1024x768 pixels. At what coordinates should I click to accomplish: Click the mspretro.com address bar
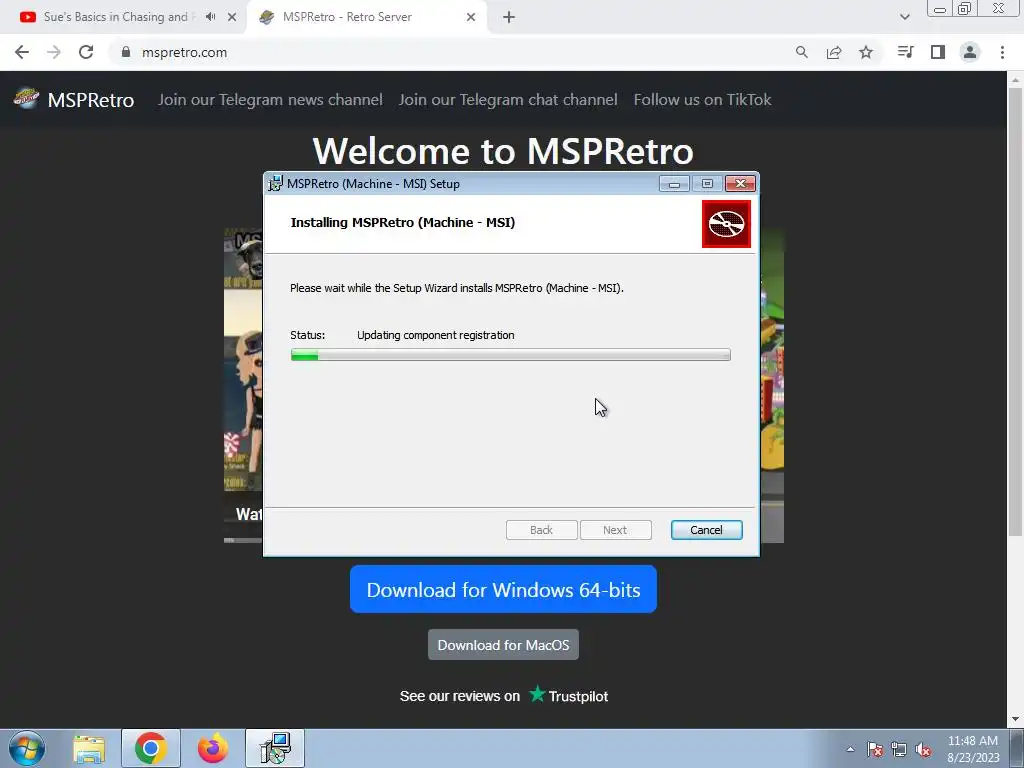[451, 52]
